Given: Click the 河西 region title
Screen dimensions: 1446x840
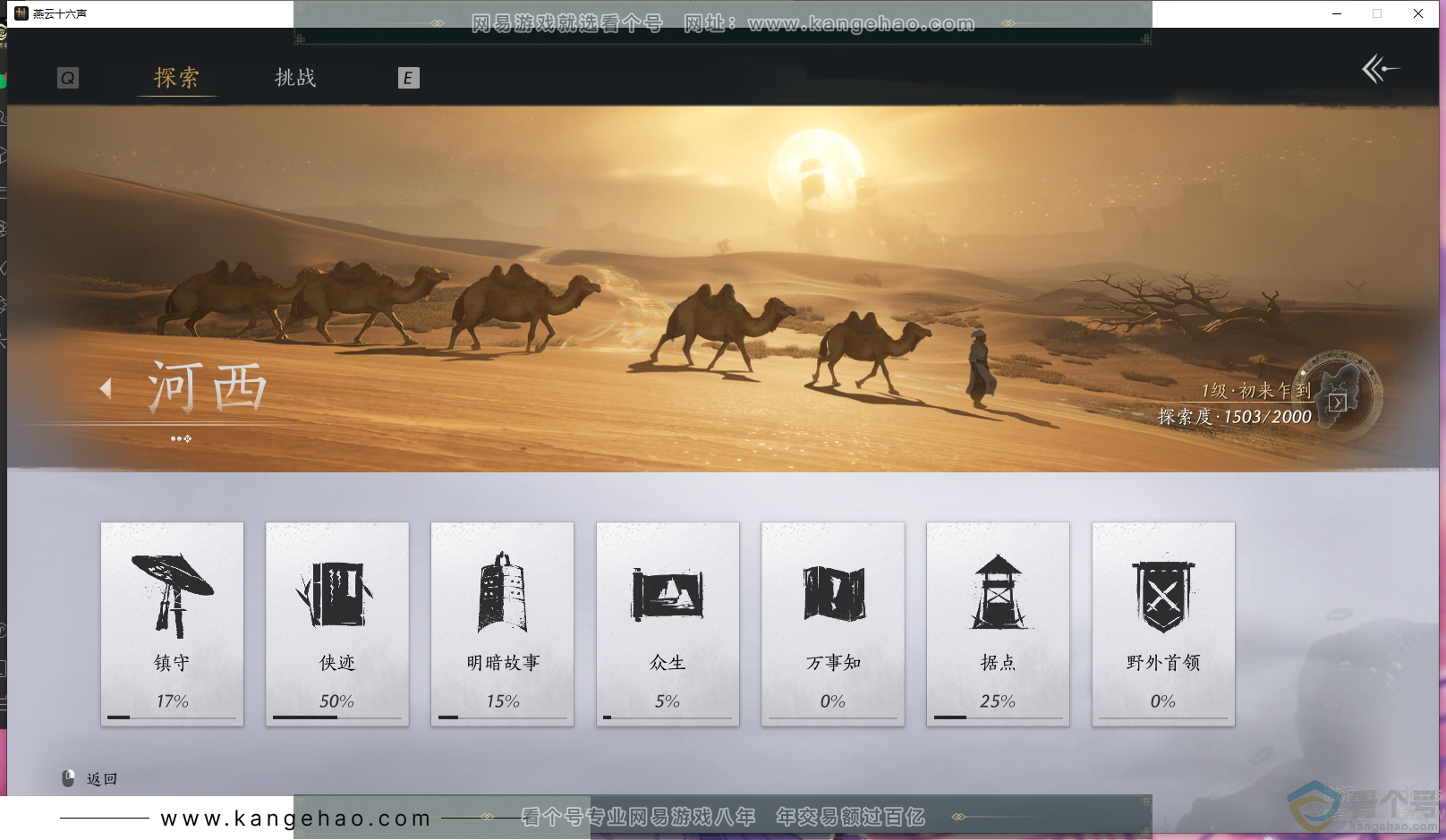Looking at the screenshot, I should (208, 387).
